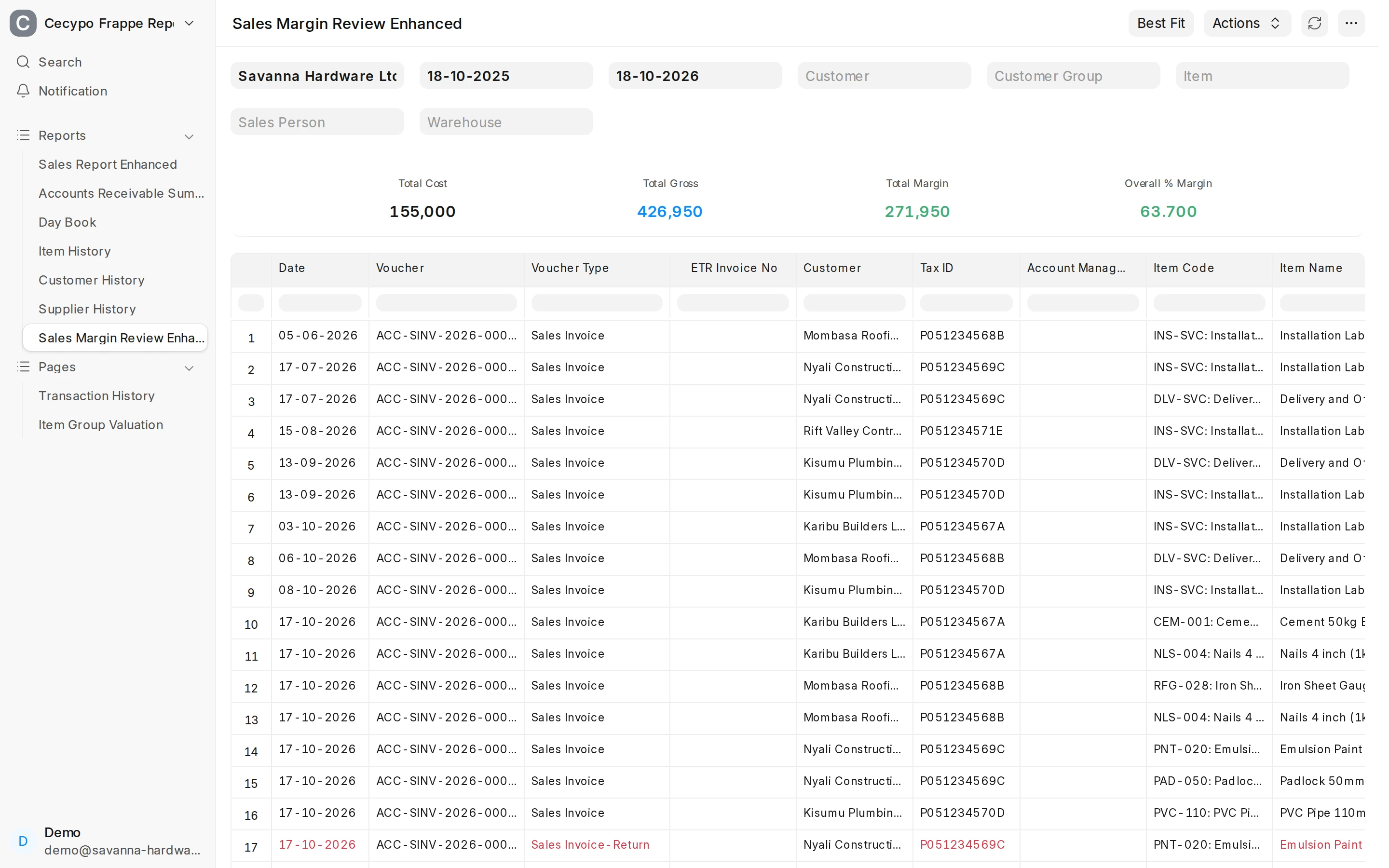
Task: Select Sales Margin Review Enhanced in sidebar
Action: point(115,338)
